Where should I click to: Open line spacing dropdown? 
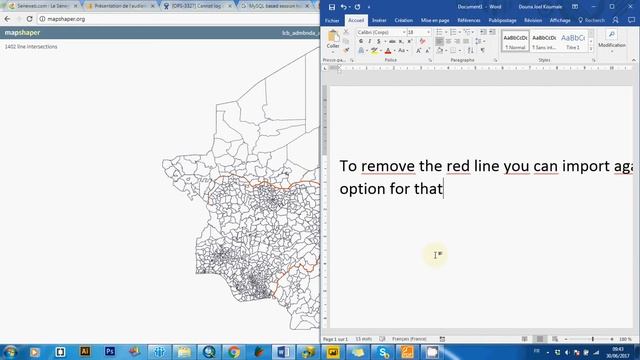(480, 41)
